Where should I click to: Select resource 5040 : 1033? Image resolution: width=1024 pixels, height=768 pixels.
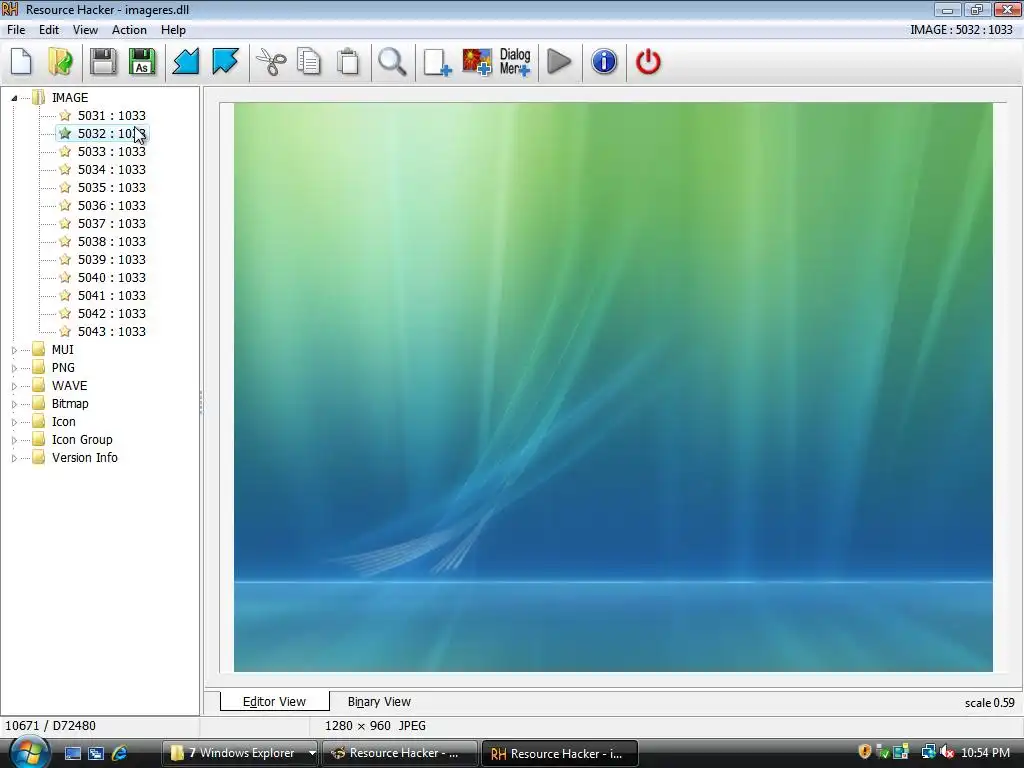(x=112, y=278)
